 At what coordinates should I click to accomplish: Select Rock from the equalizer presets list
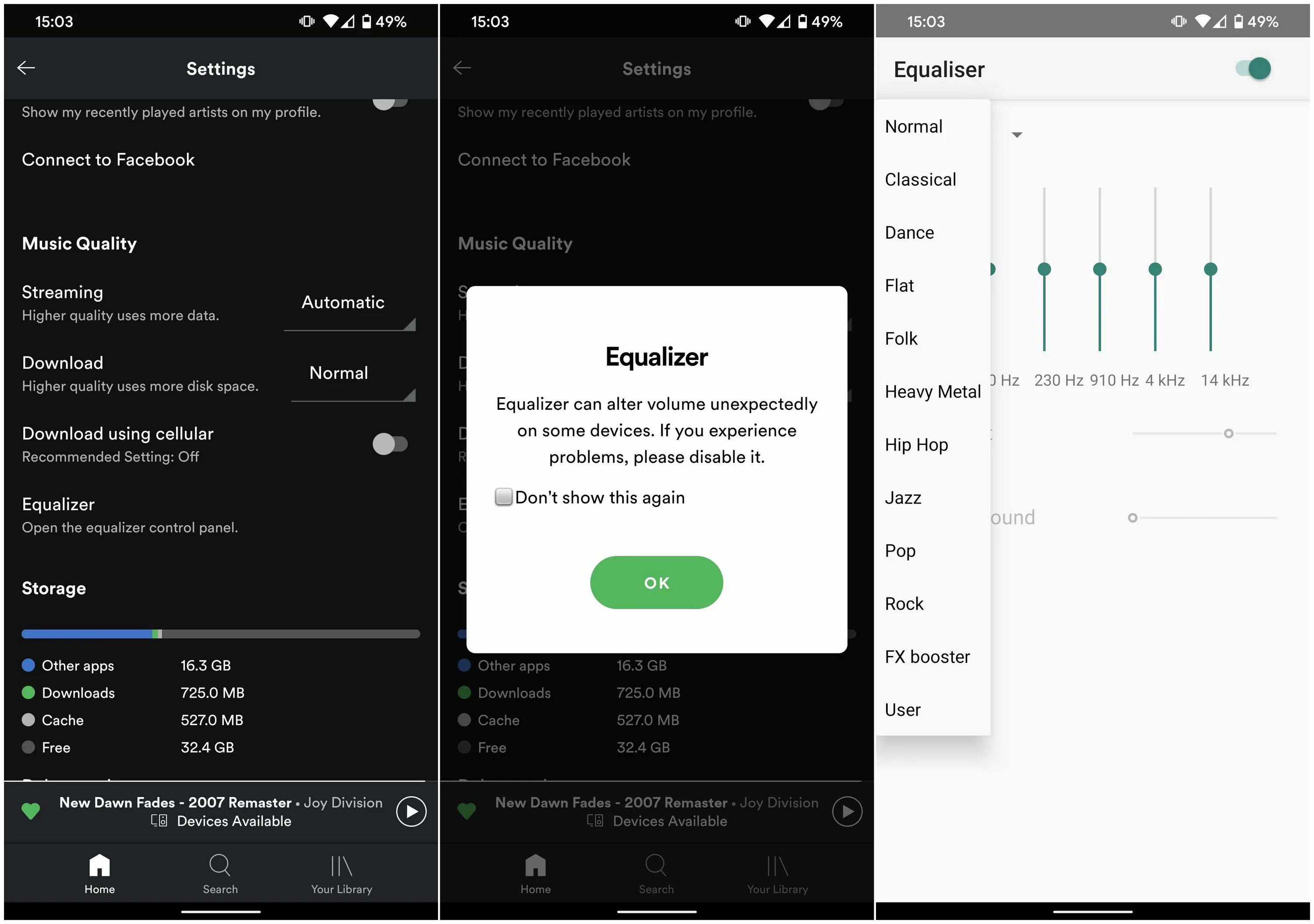[x=905, y=603]
